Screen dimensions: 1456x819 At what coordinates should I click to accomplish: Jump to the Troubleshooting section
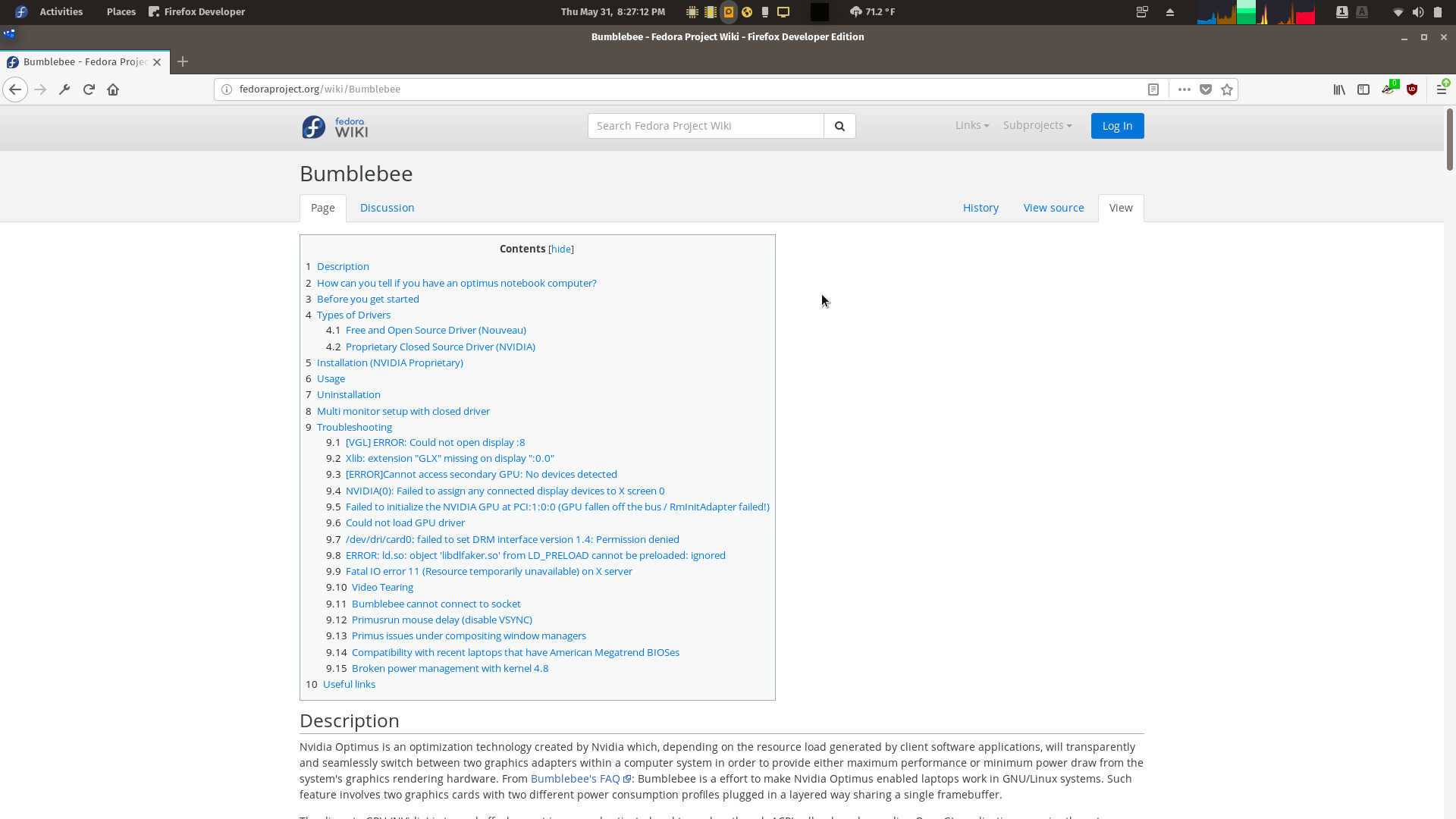354,428
